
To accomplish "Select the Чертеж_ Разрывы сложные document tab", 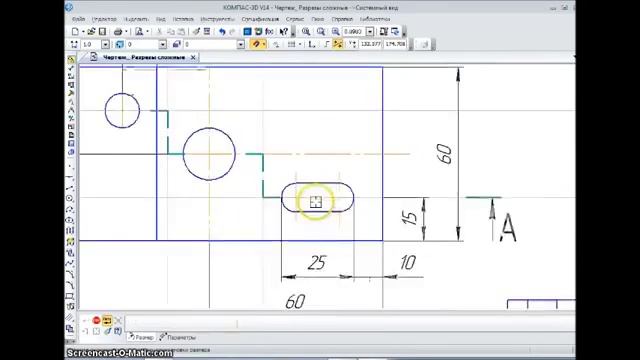I will [144, 57].
